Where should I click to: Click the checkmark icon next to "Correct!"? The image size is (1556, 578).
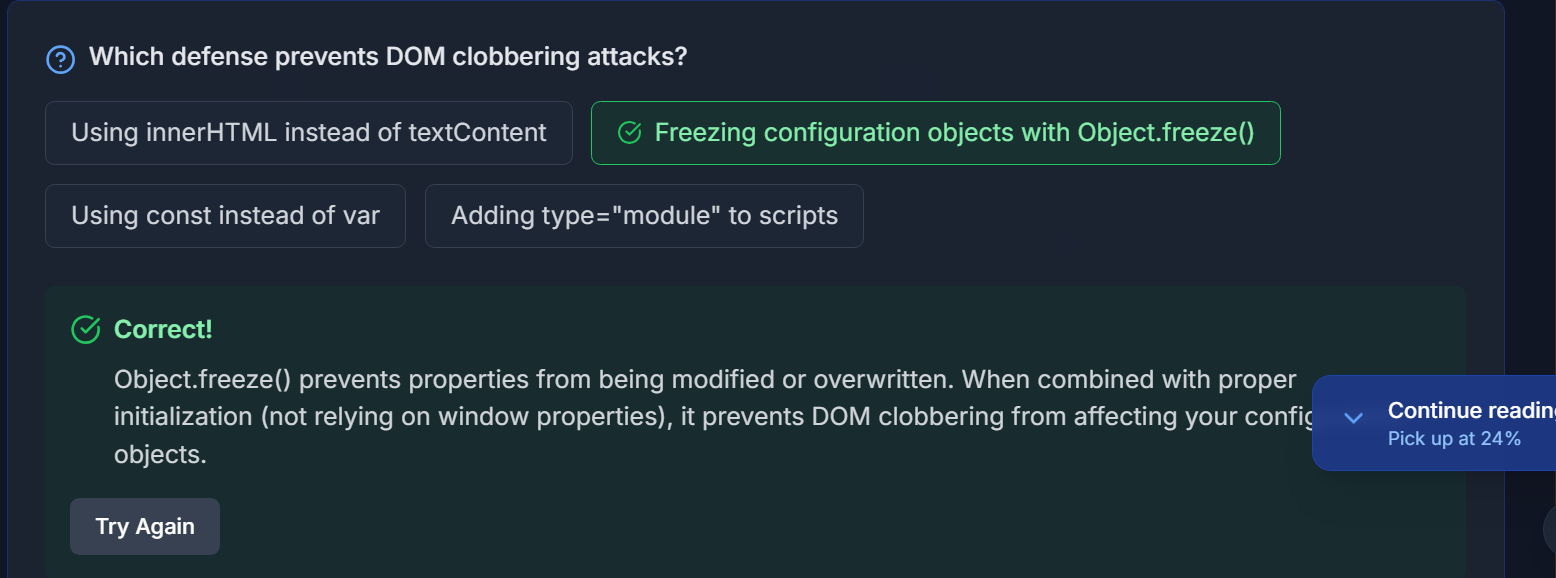point(87,329)
